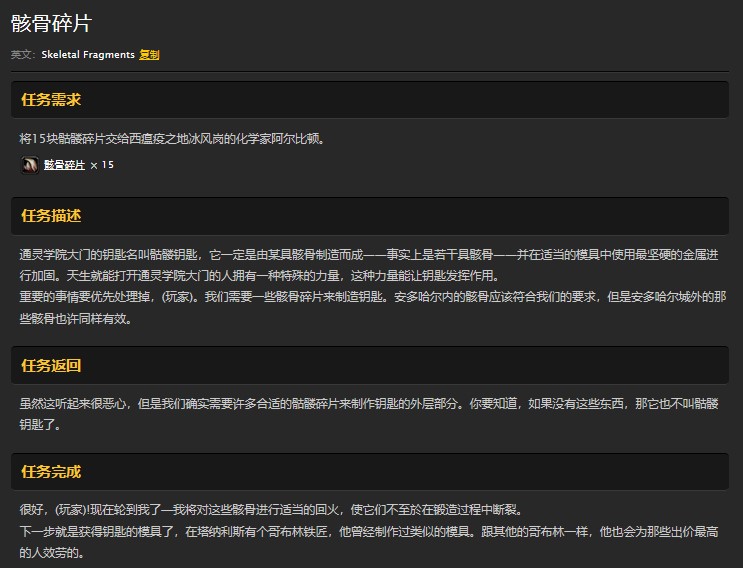743x568 pixels.
Task: Click the description paragraph starting with 通灵学院大门
Action: coord(370,255)
